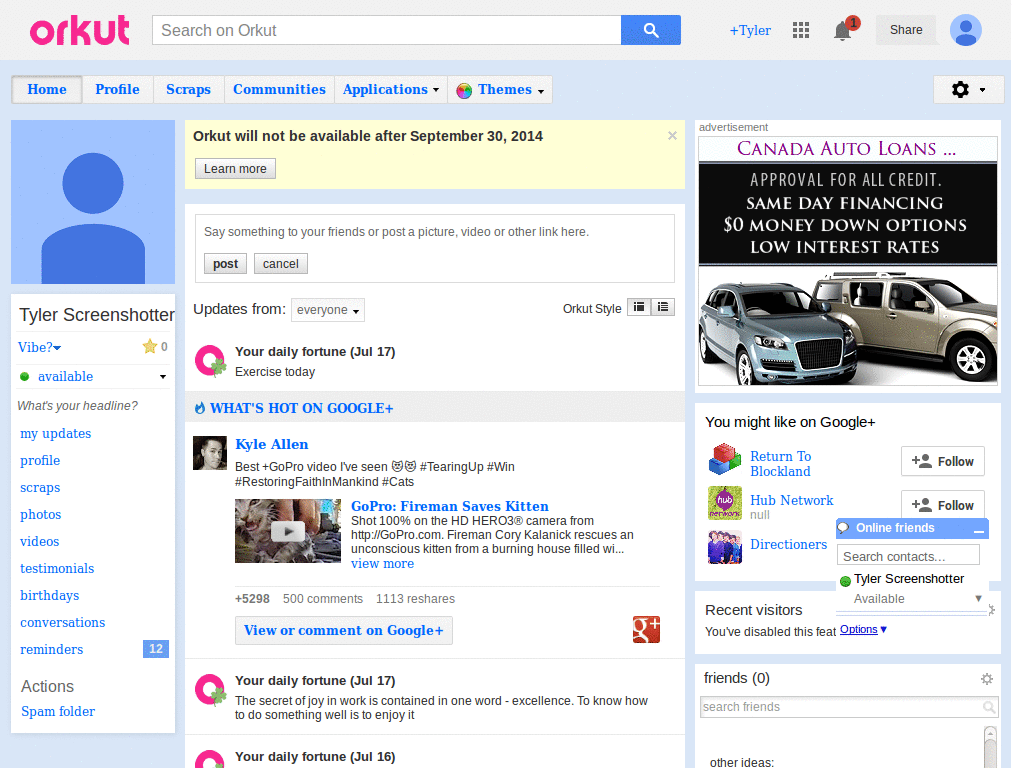Switch to the Orkut Style detailed view icon
The width and height of the screenshot is (1024, 768).
point(639,307)
